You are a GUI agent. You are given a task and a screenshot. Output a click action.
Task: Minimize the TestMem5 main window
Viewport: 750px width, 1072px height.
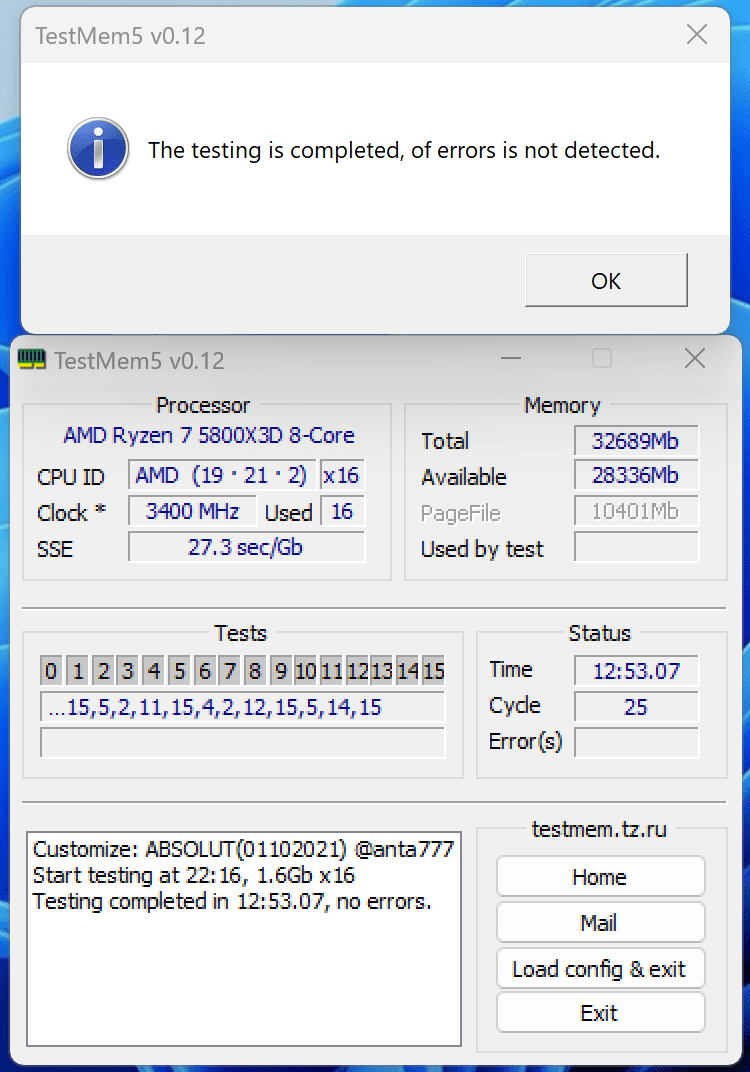point(511,358)
